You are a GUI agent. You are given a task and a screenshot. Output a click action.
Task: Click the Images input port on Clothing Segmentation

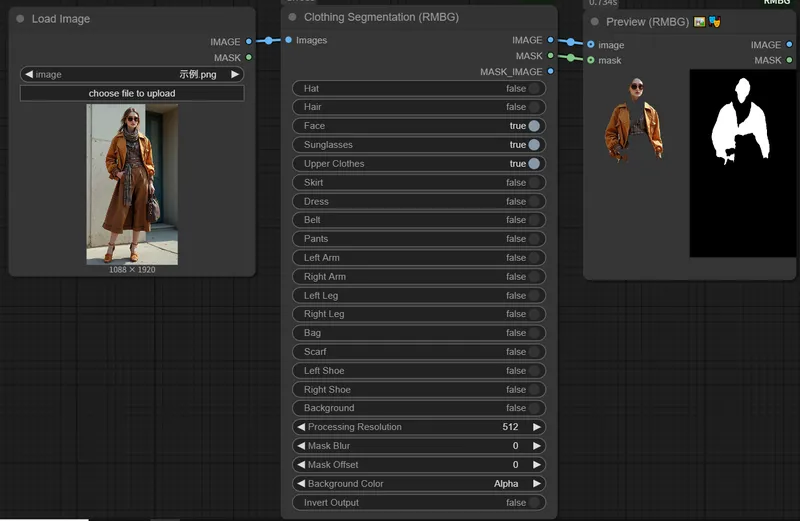tap(289, 41)
